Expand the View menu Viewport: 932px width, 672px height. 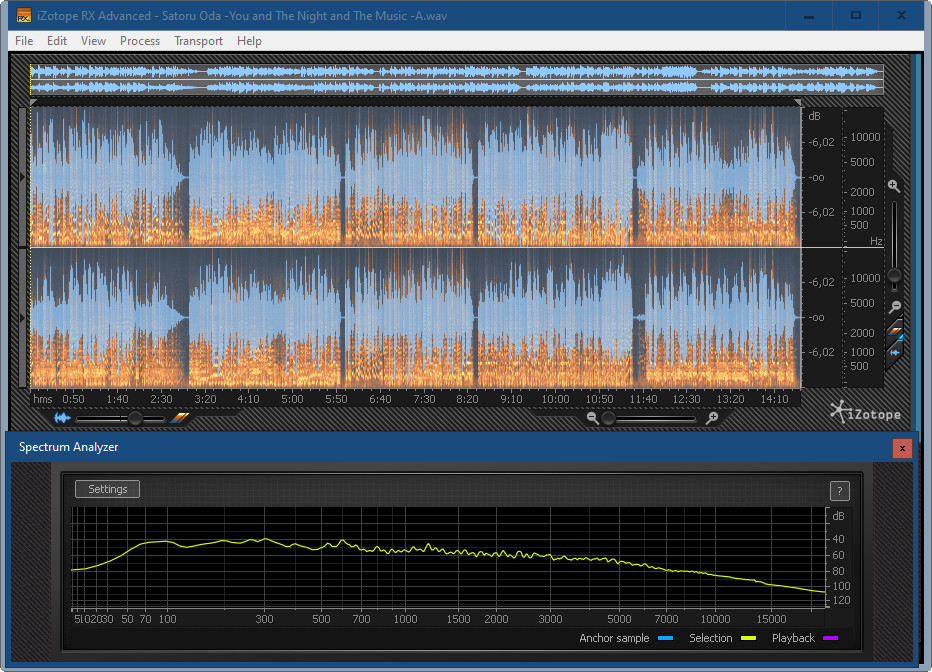click(x=93, y=41)
